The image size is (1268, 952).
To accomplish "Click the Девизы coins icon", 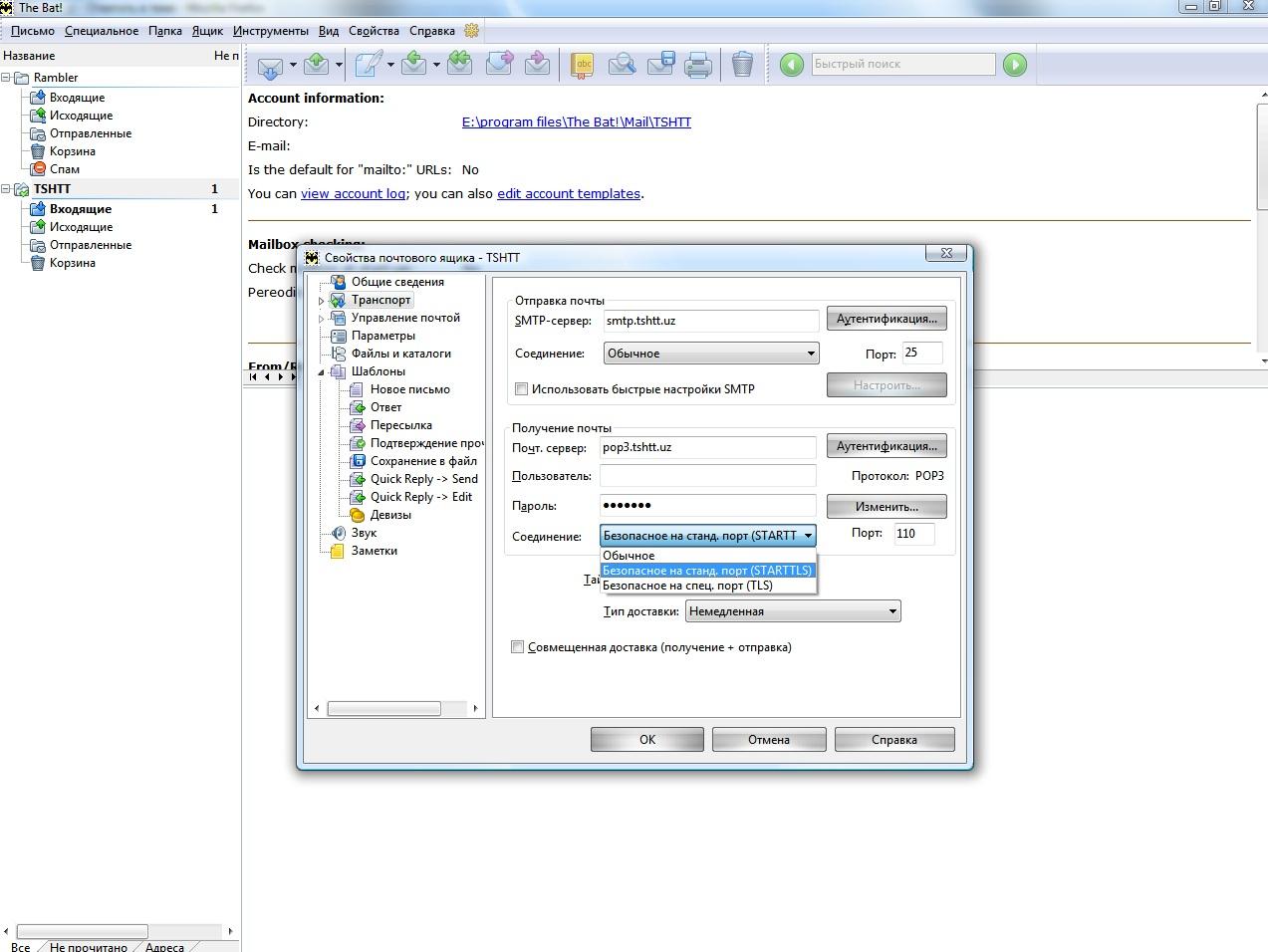I will pos(358,515).
